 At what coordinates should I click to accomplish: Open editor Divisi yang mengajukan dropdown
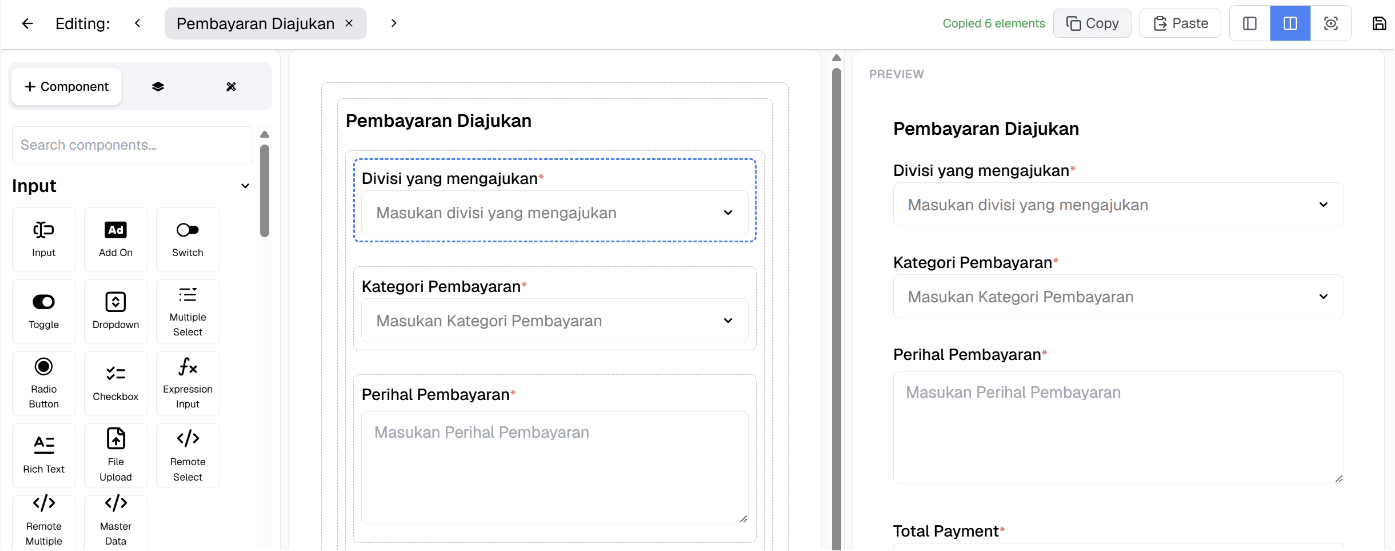coord(555,213)
